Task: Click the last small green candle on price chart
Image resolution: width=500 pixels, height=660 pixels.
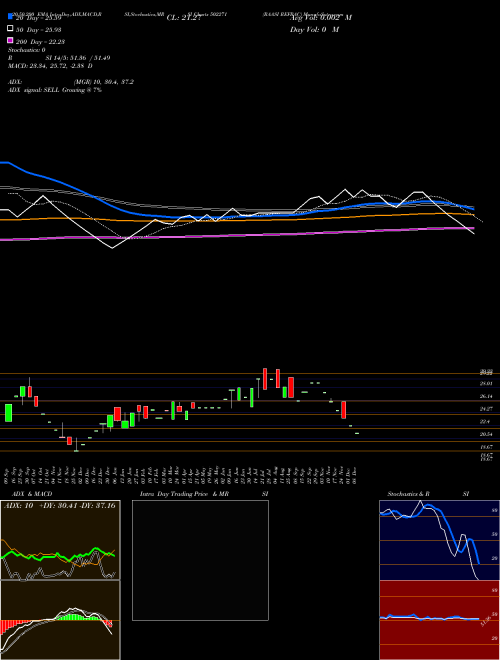Action: pos(357,433)
